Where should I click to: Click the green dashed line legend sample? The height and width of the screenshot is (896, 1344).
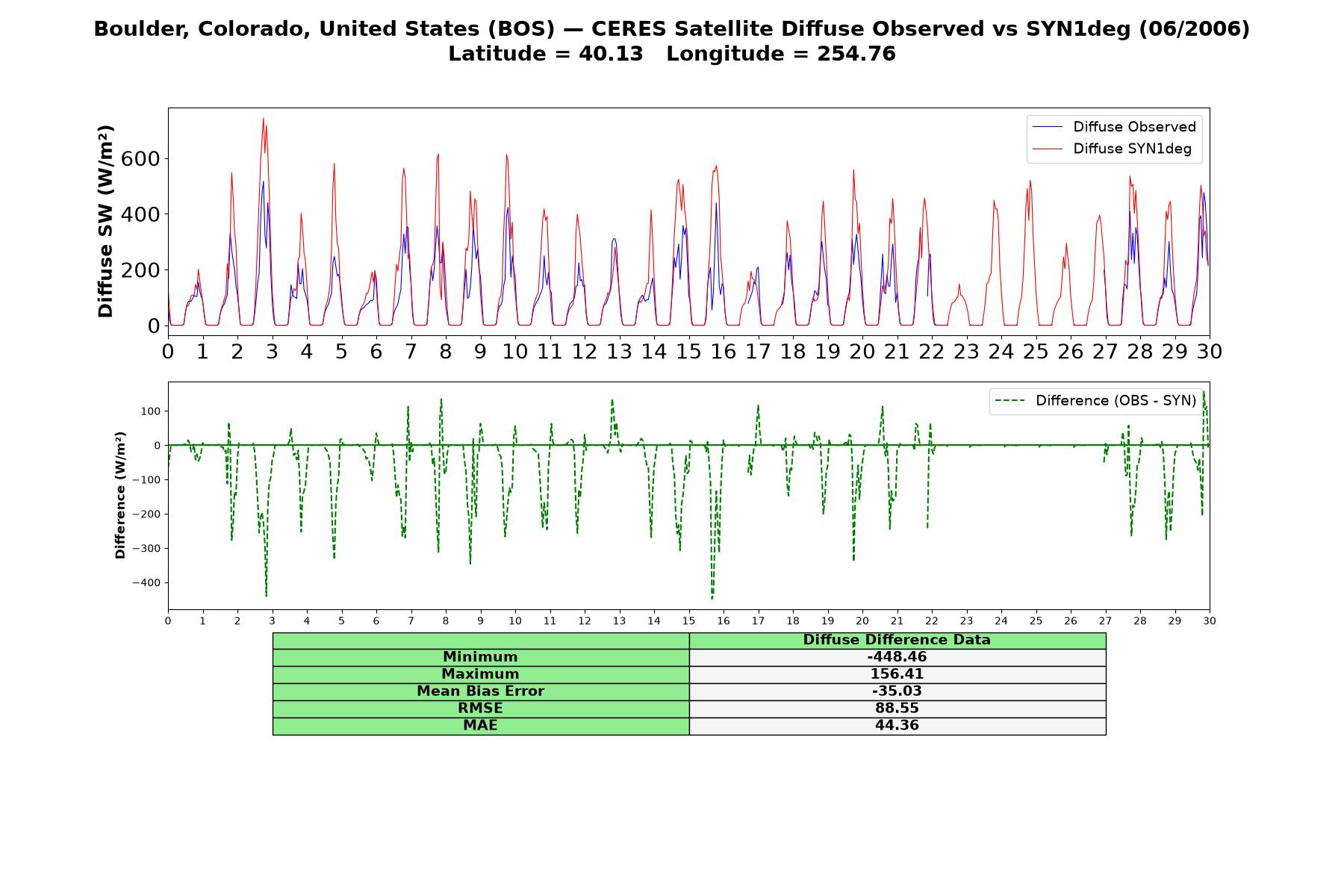tap(1009, 401)
